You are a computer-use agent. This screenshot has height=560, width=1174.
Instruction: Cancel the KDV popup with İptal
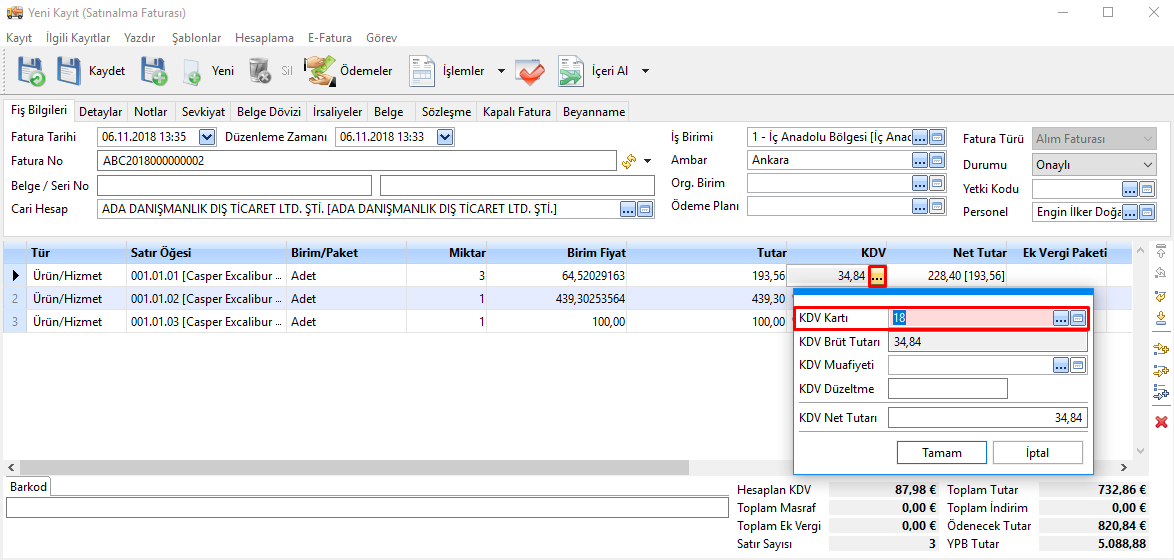pos(1037,453)
